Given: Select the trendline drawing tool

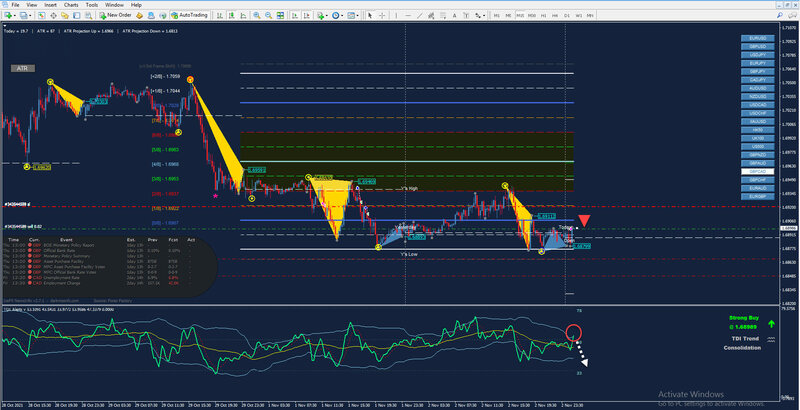Looking at the screenshot, I should coord(420,15).
